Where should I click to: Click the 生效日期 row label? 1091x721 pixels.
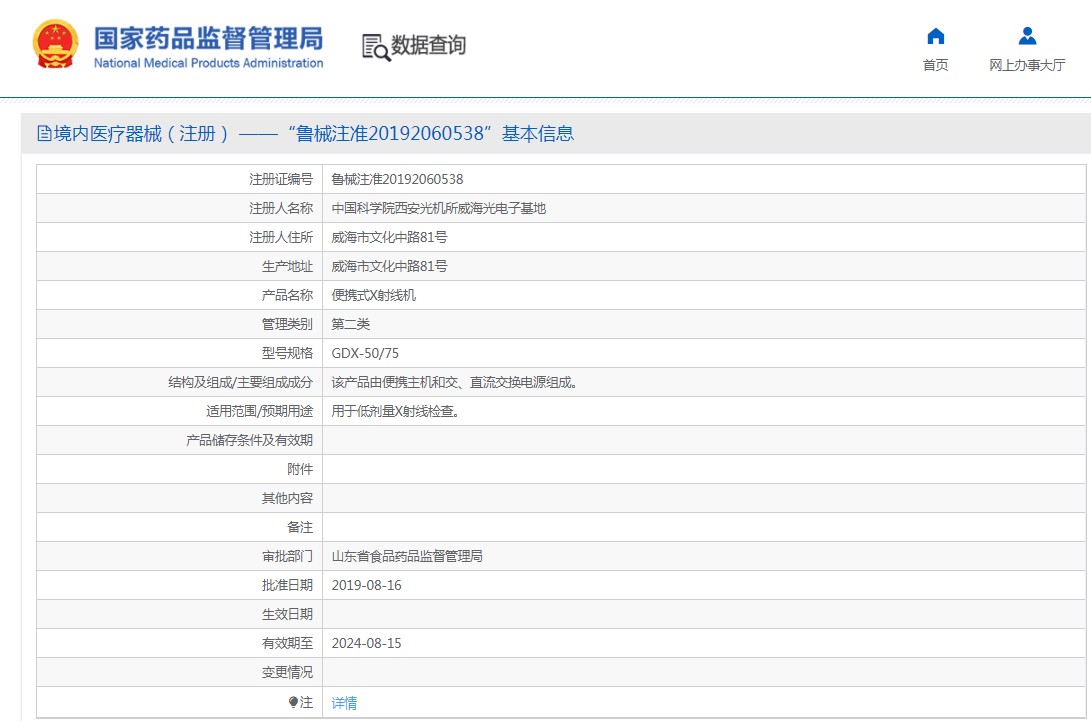click(287, 615)
